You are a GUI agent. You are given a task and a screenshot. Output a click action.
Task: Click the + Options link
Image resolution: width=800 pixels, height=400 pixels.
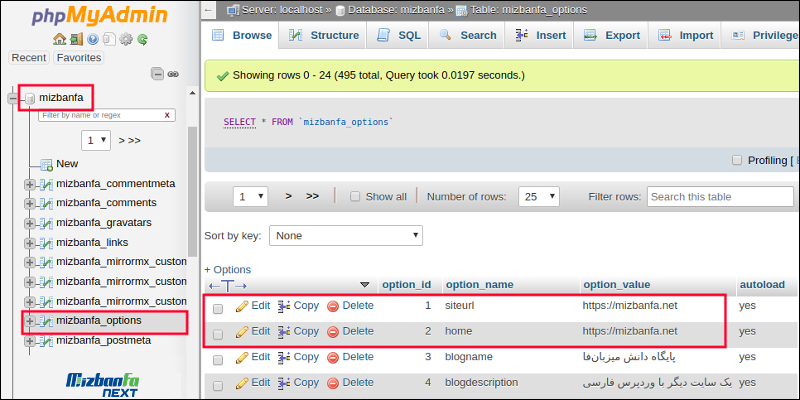tap(228, 269)
